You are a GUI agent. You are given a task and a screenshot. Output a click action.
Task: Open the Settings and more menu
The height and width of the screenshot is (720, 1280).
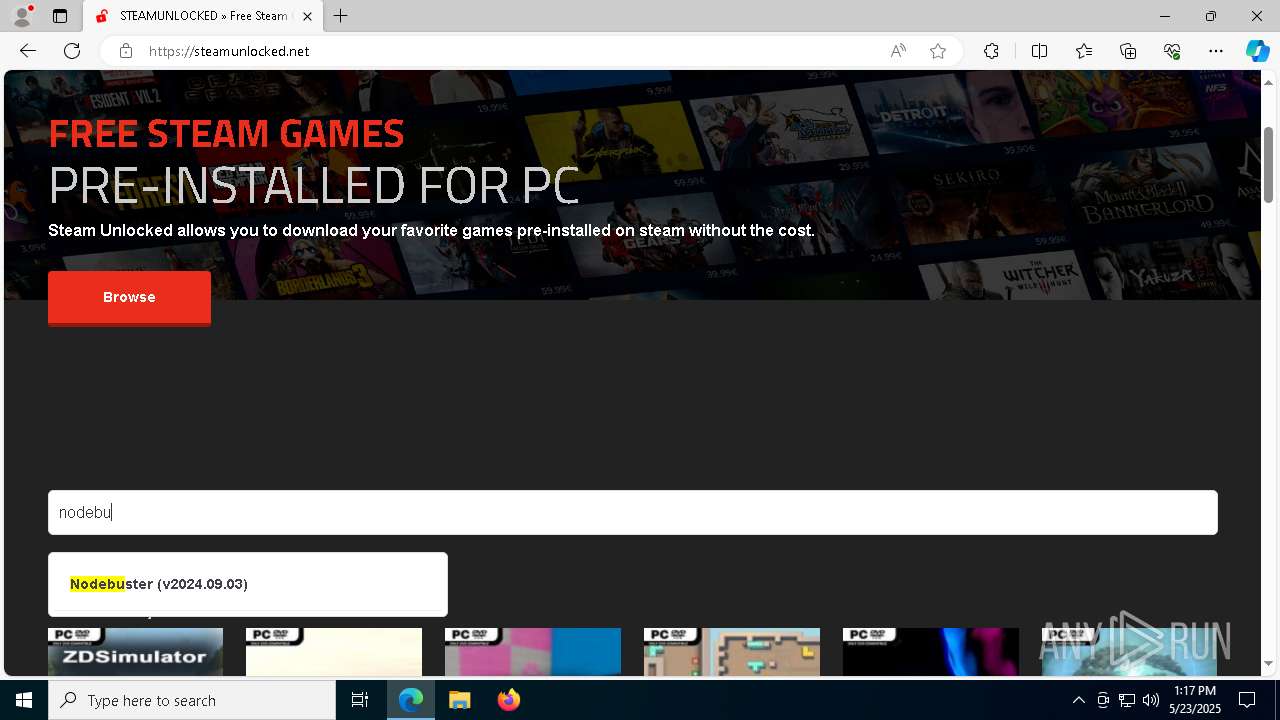(x=1216, y=51)
